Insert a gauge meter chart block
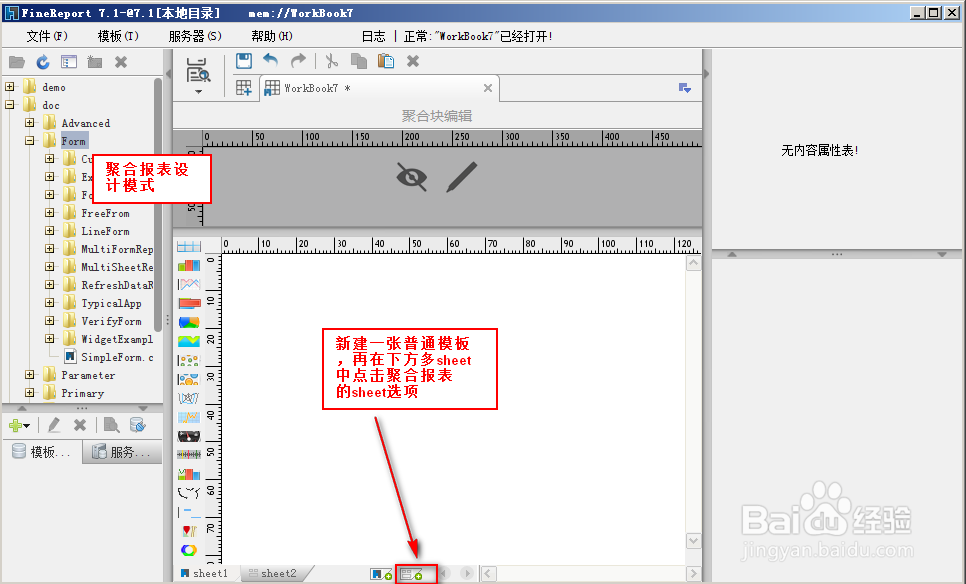The height and width of the screenshot is (584, 966). pyautogui.click(x=189, y=436)
